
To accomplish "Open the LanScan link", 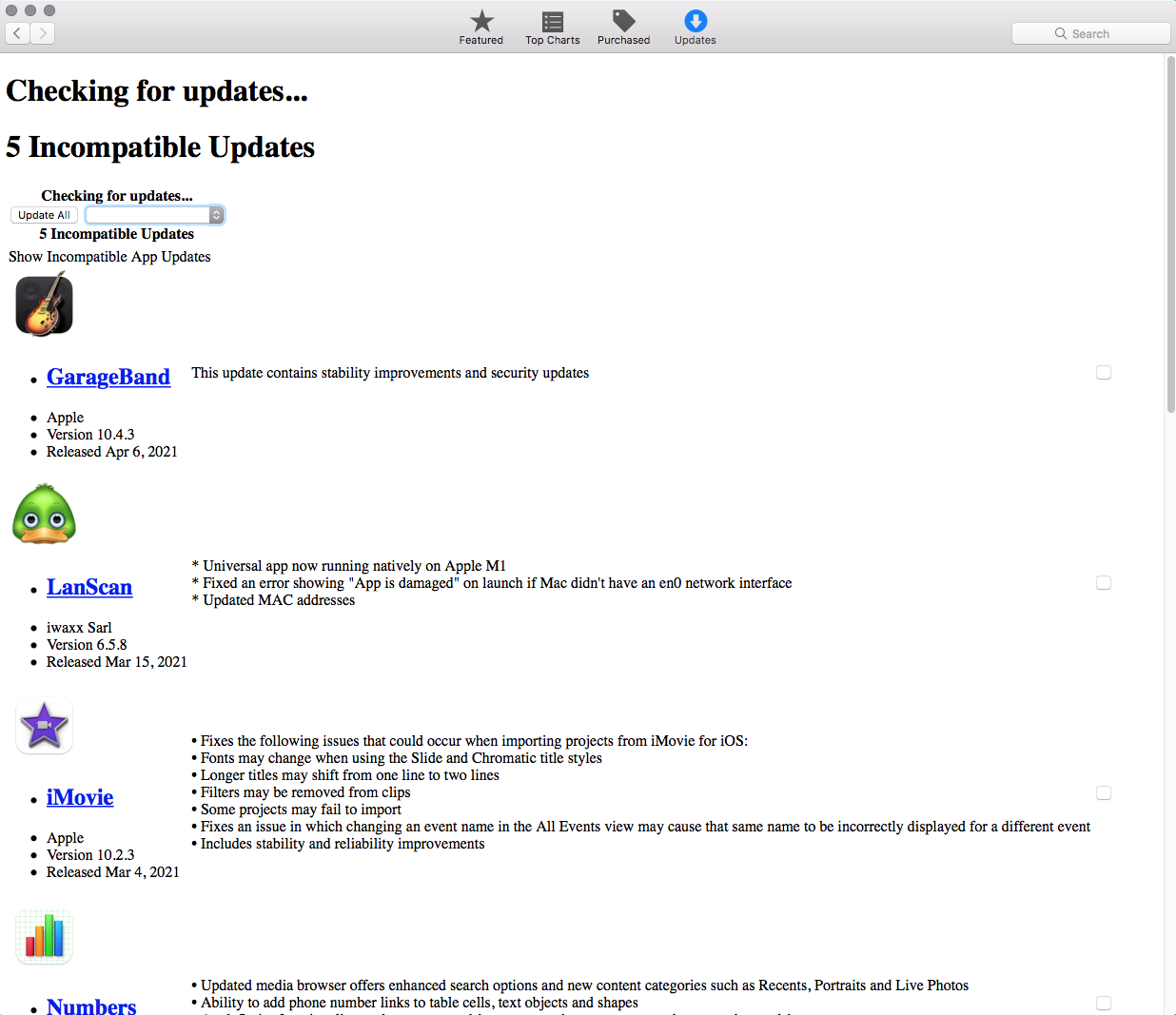I will pyautogui.click(x=89, y=587).
